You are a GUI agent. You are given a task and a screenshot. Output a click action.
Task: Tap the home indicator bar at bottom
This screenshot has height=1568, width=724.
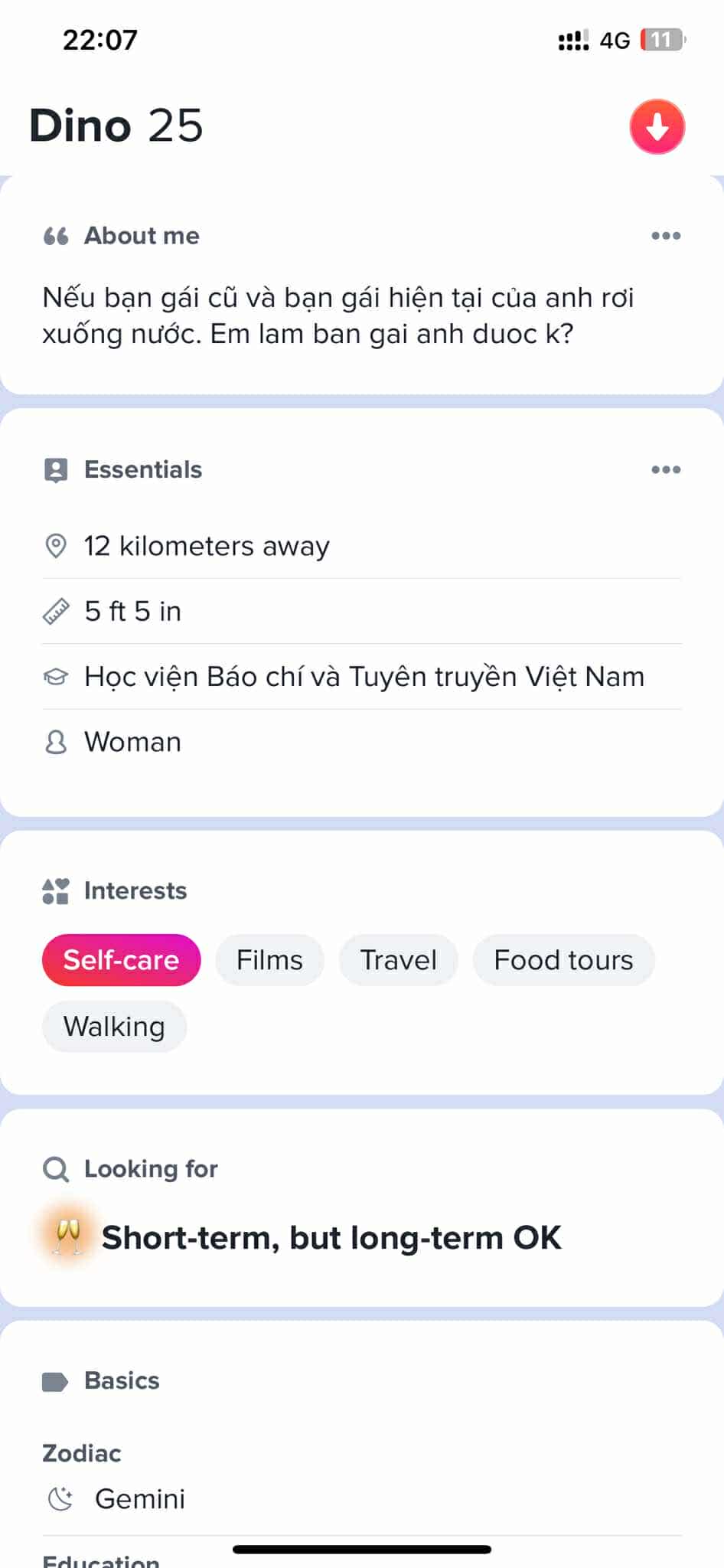pyautogui.click(x=362, y=1550)
